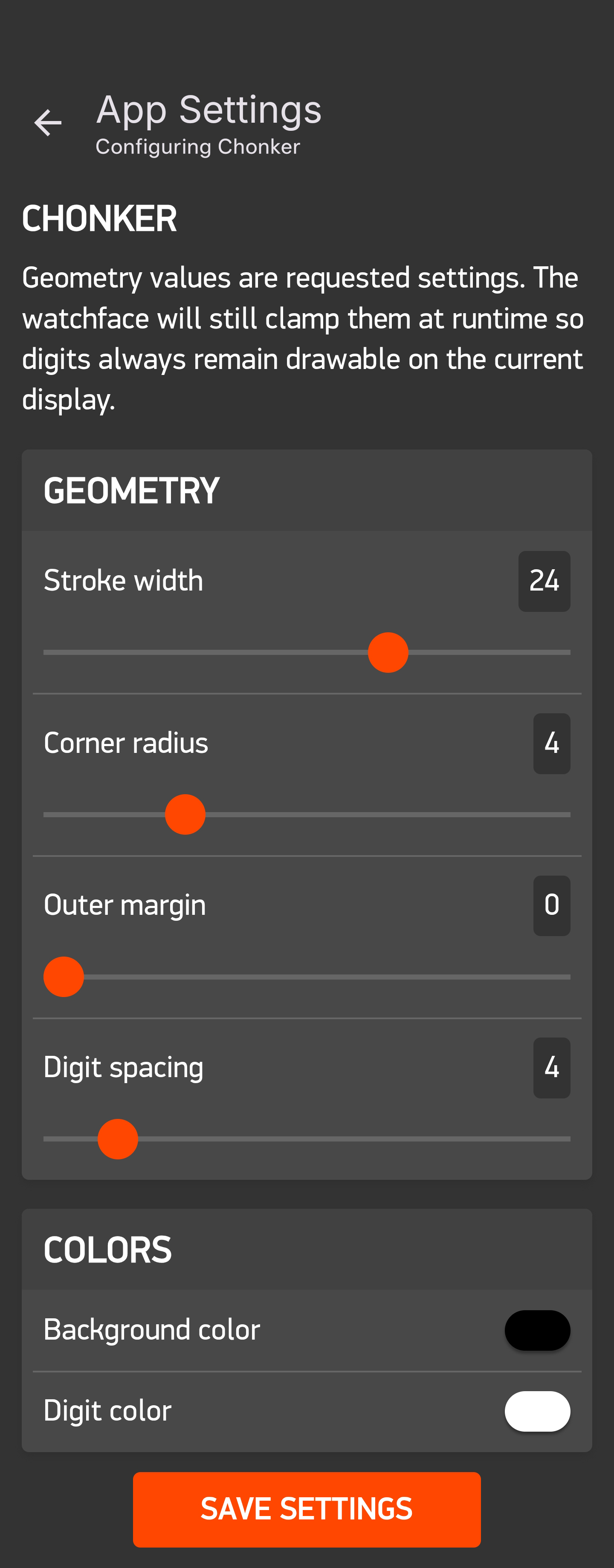
Task: Tap the Digit color row label
Action: tap(108, 1411)
